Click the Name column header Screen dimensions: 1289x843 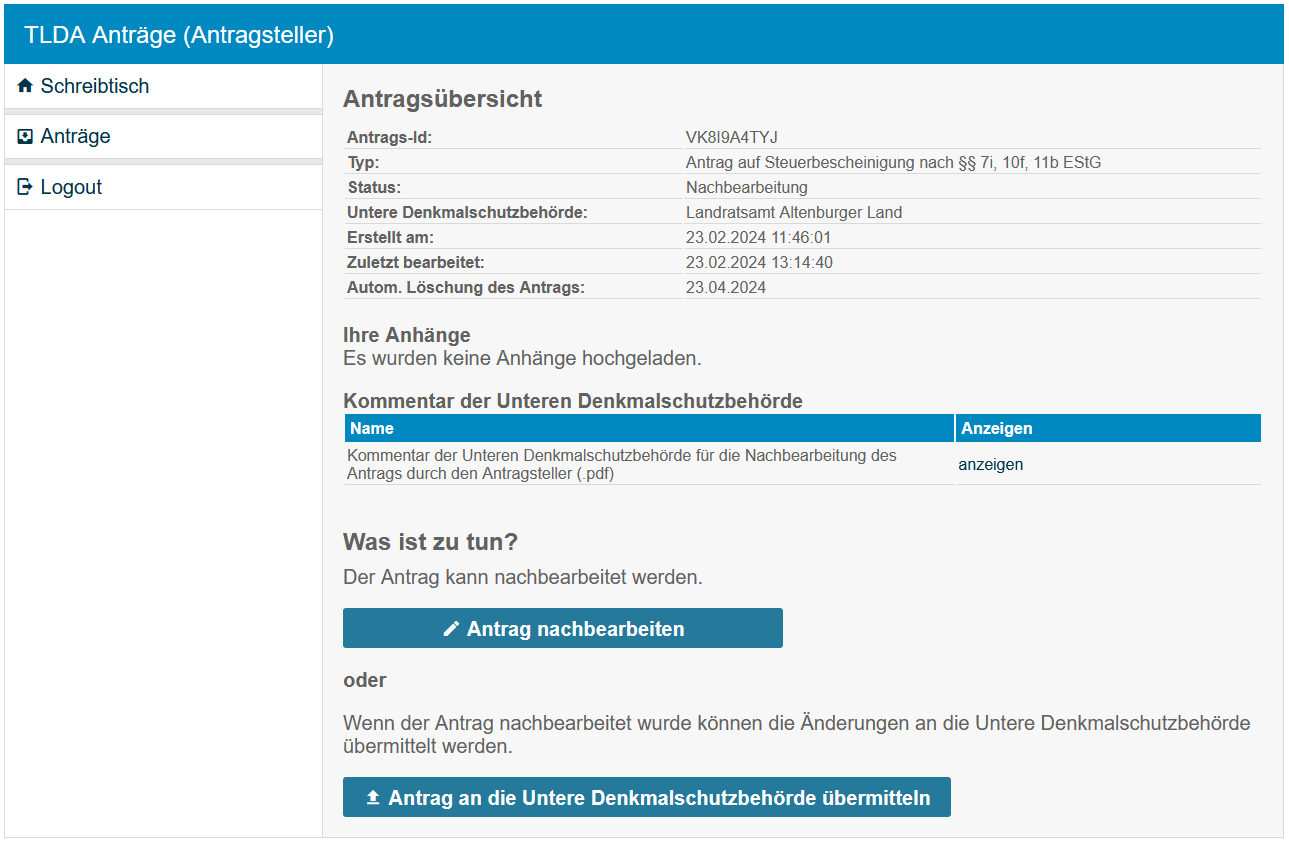[x=372, y=428]
